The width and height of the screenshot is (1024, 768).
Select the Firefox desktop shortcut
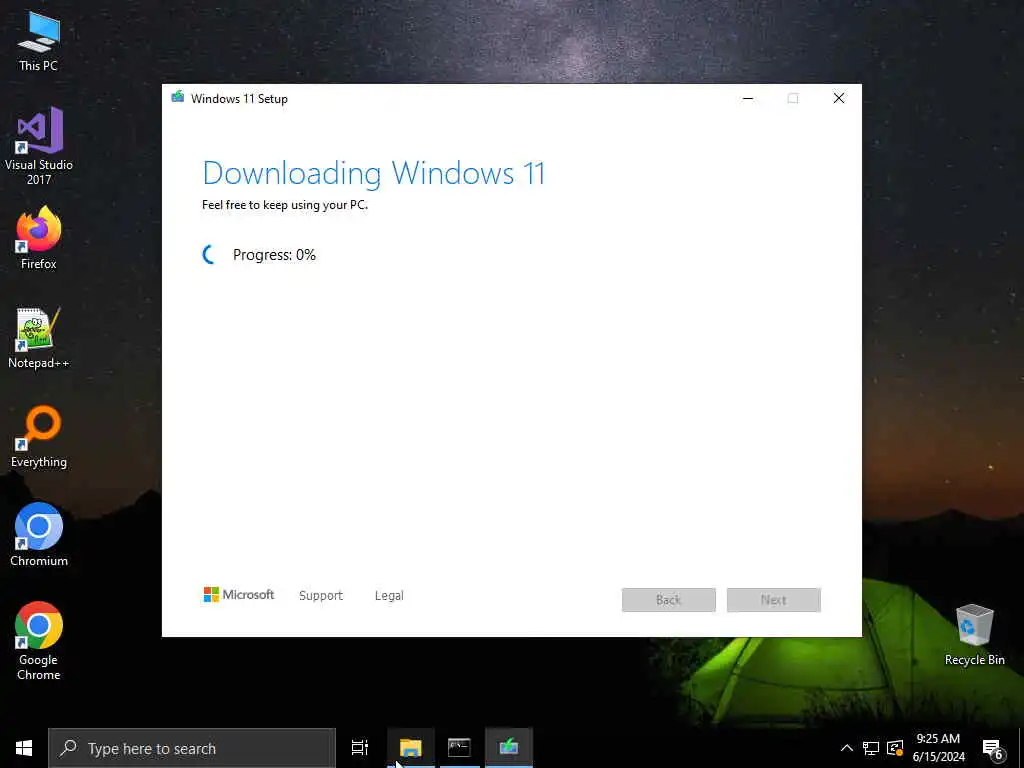pos(39,238)
